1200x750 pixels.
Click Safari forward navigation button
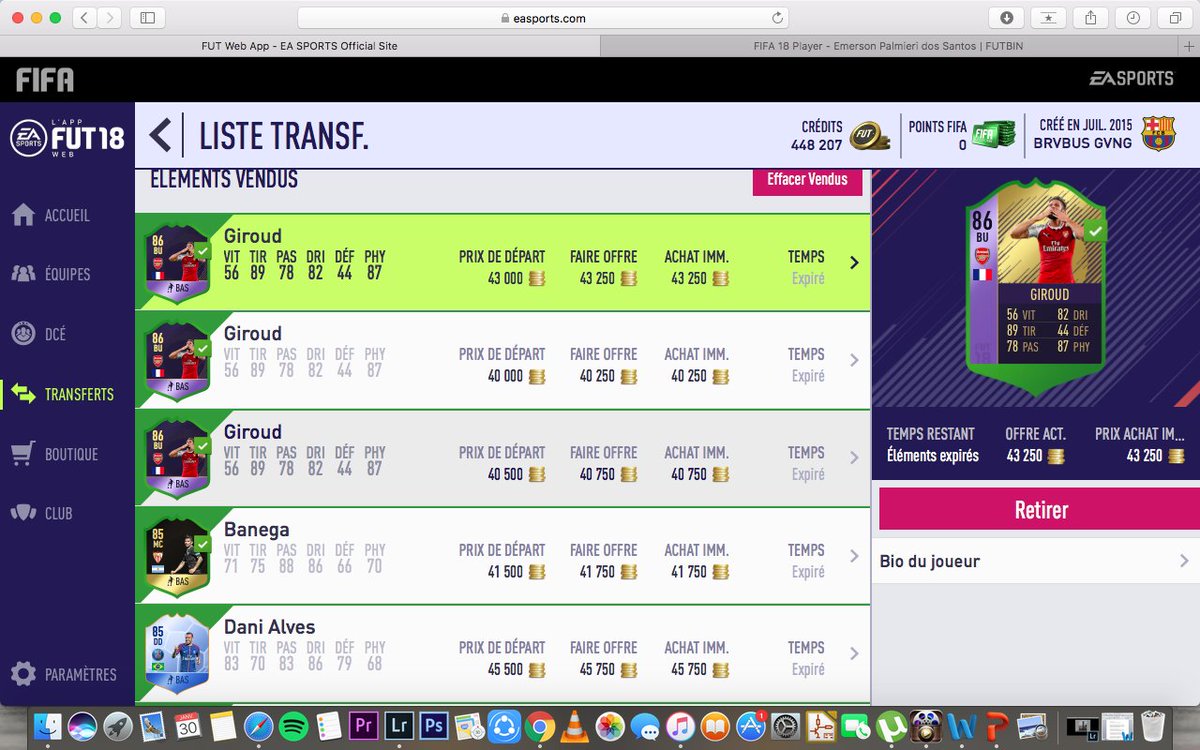[x=110, y=18]
